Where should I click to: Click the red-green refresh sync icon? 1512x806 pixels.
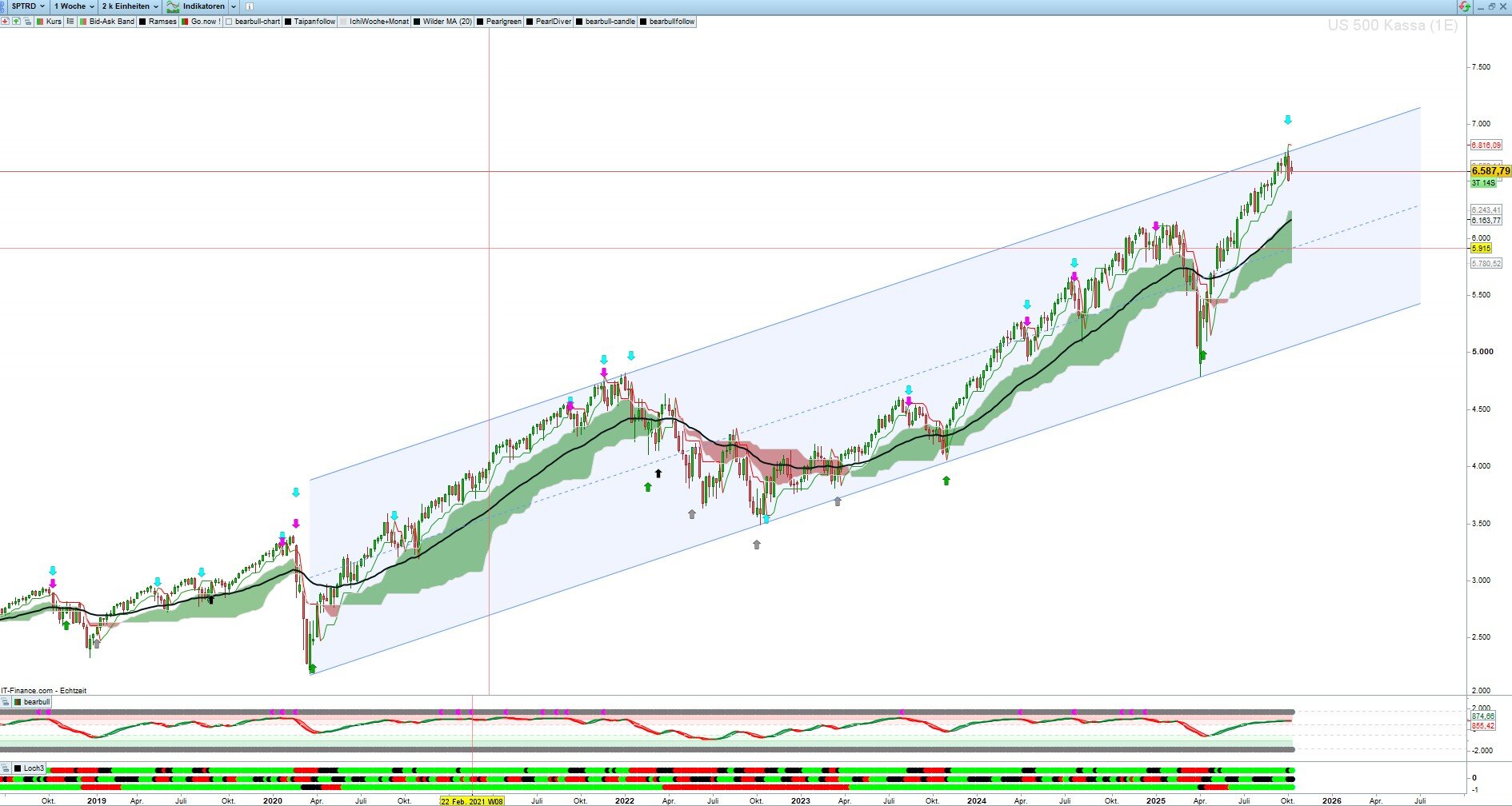coord(1464,6)
